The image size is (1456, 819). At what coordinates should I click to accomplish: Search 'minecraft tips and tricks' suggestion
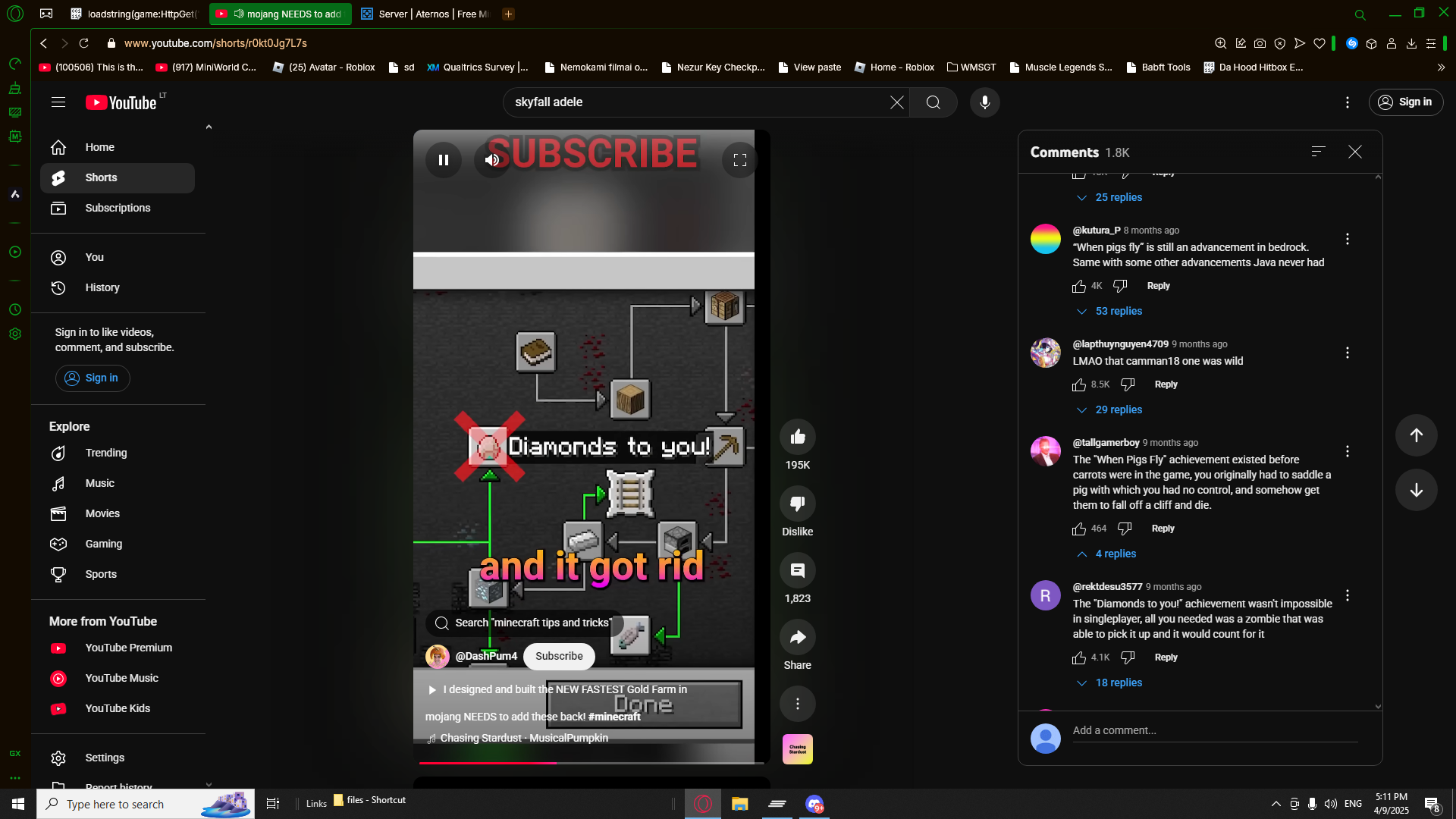point(524,623)
